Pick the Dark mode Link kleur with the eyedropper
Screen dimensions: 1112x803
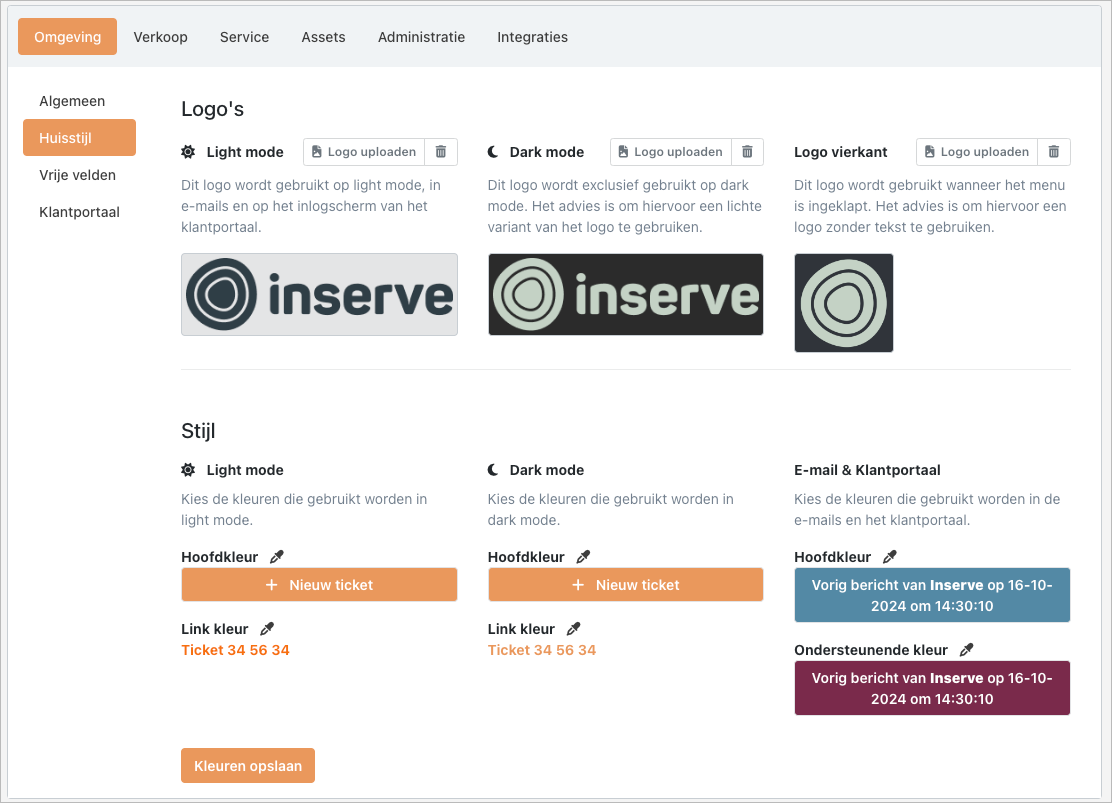[573, 629]
